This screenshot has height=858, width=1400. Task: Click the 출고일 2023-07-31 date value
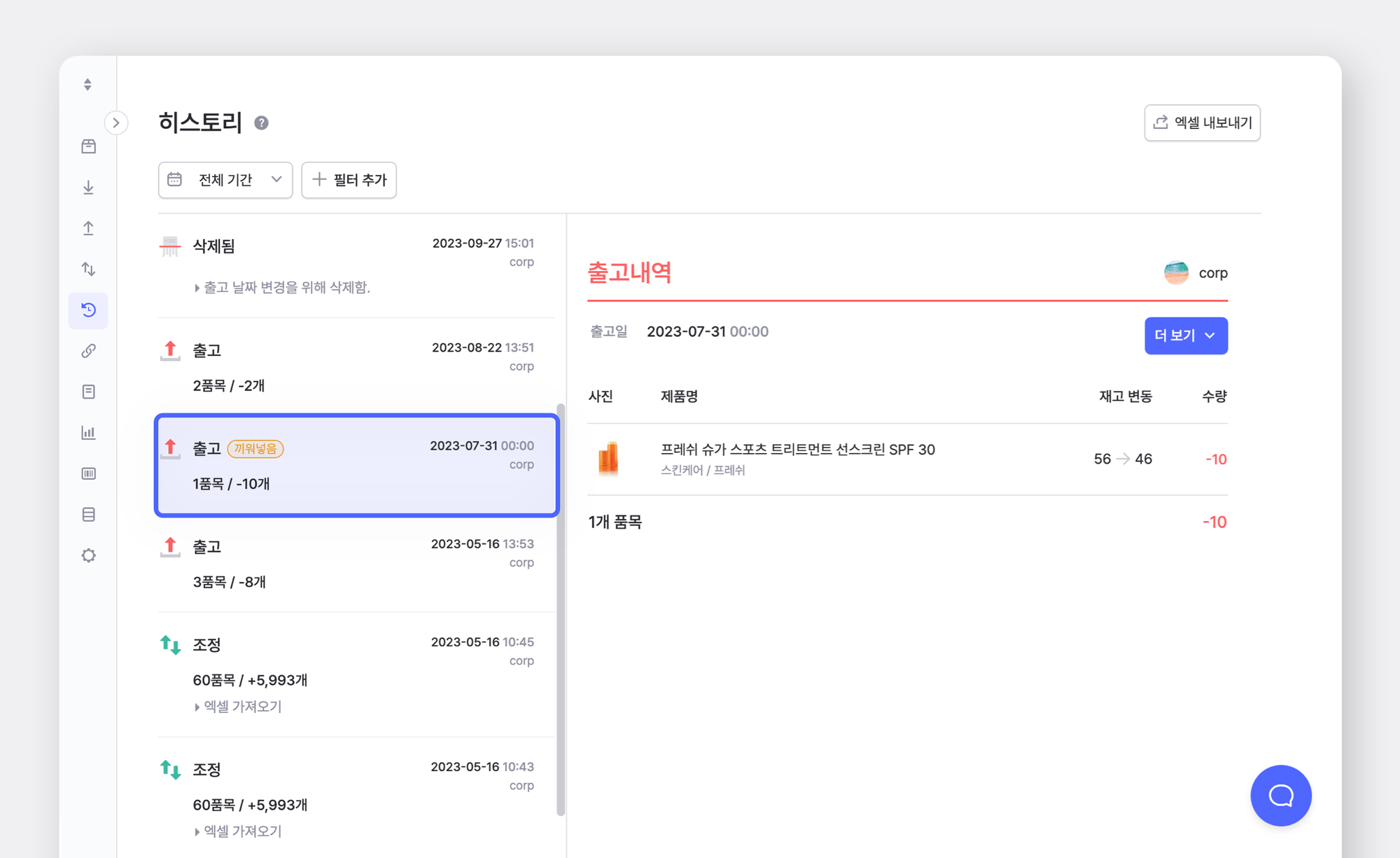click(707, 331)
